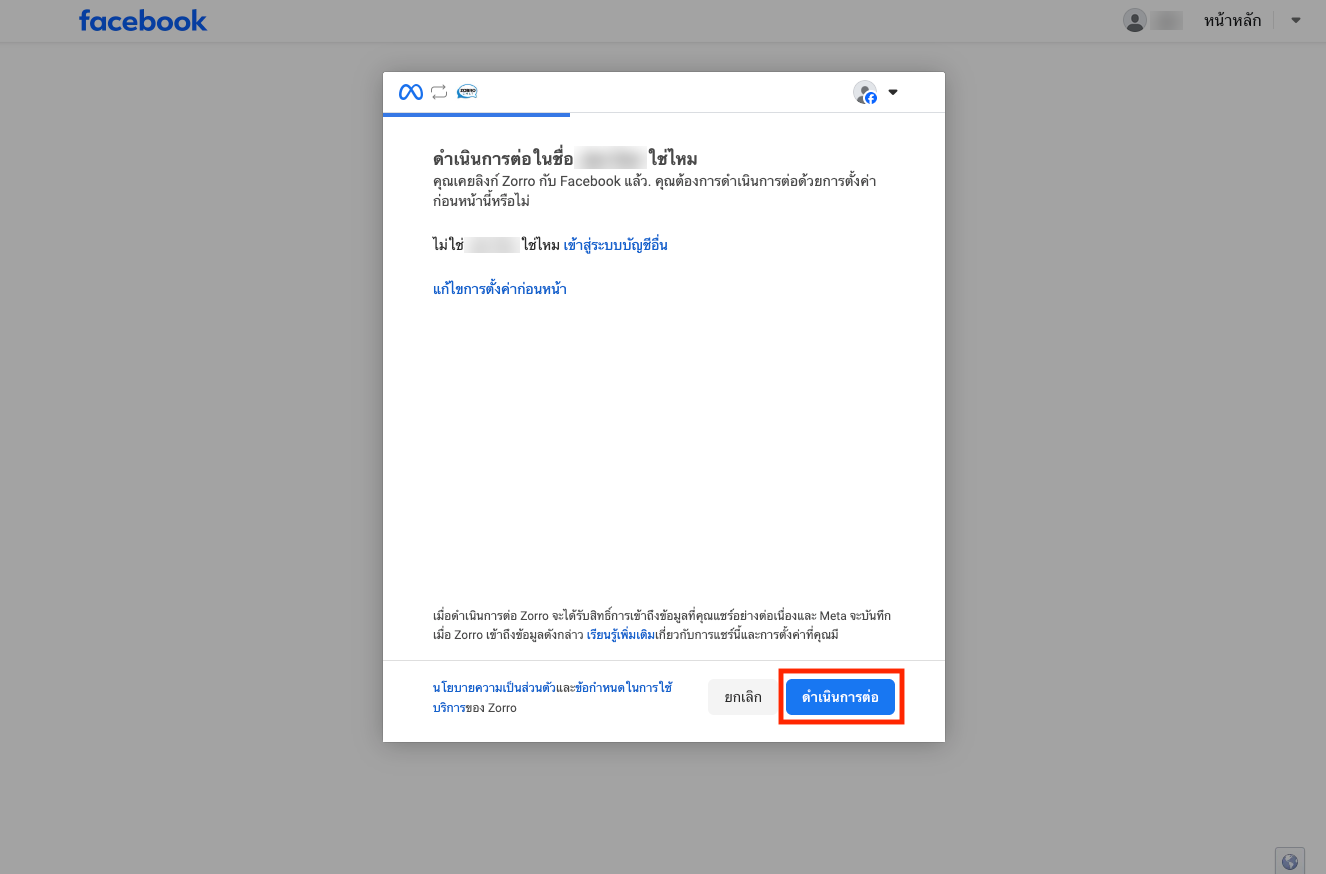Image resolution: width=1326 pixels, height=874 pixels.
Task: Click the top bar profile avatar icon
Action: coord(1134,20)
